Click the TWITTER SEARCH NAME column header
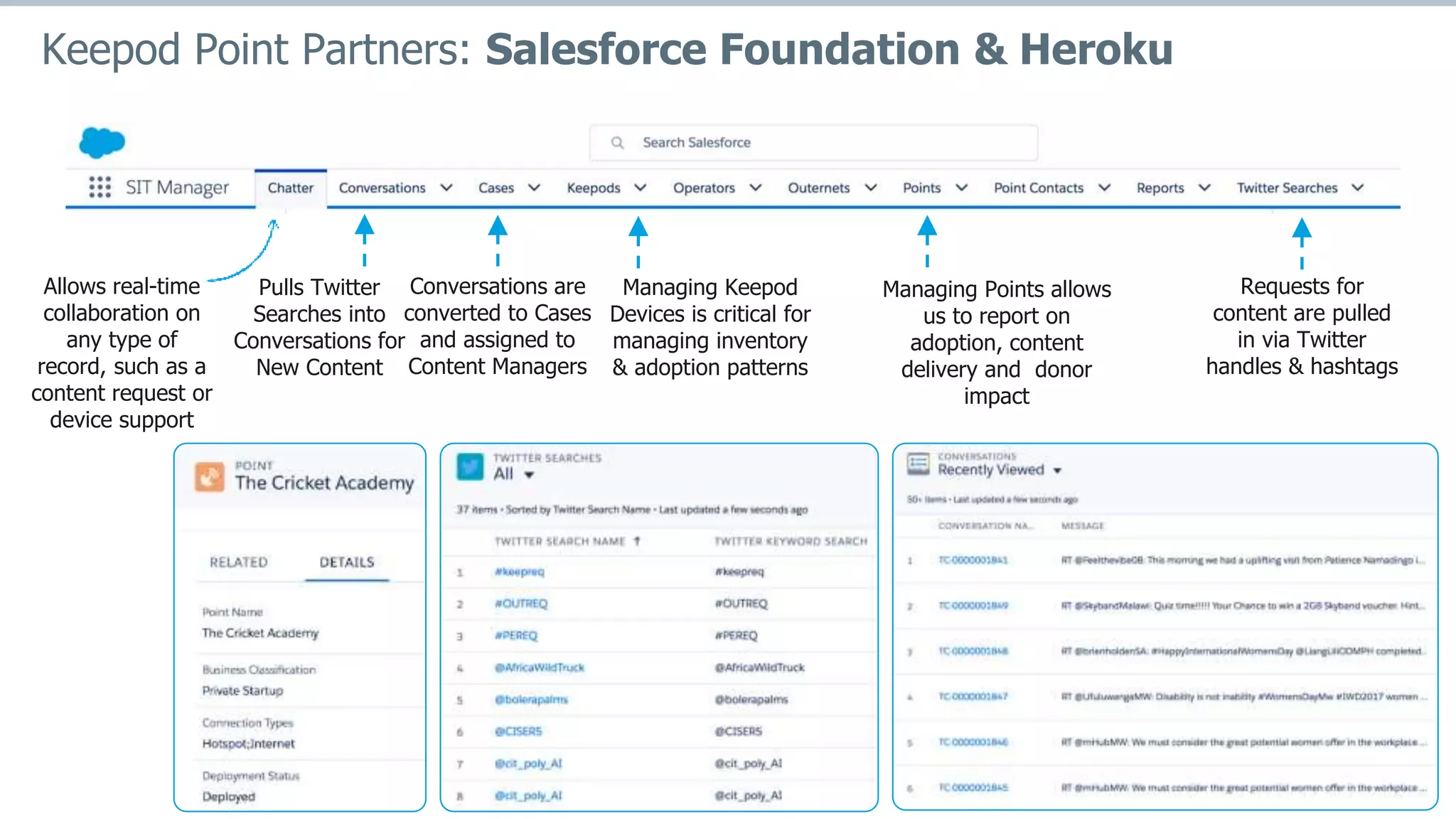1456x819 pixels. (560, 541)
